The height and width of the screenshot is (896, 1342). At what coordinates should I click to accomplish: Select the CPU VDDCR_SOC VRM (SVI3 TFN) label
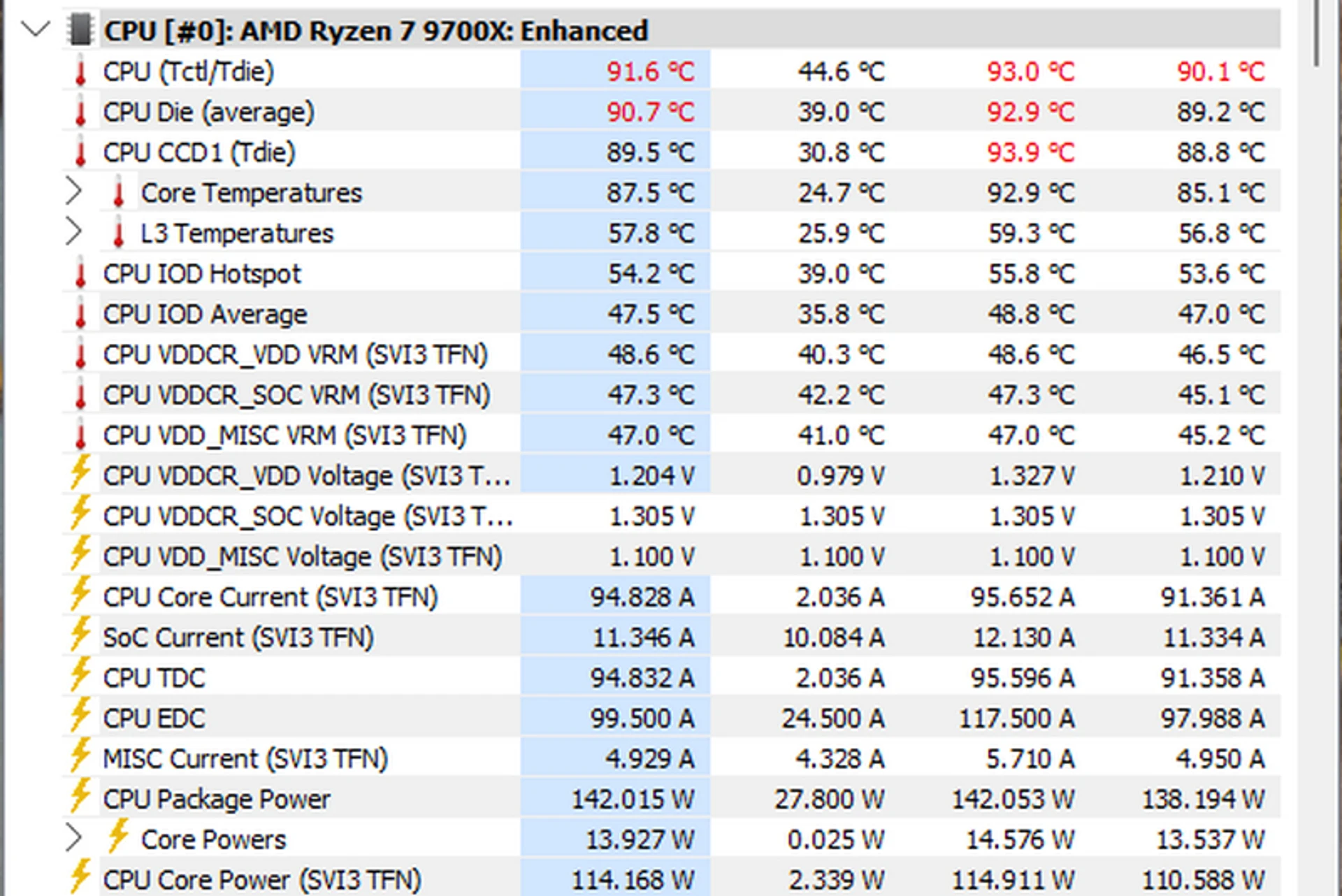coord(297,396)
